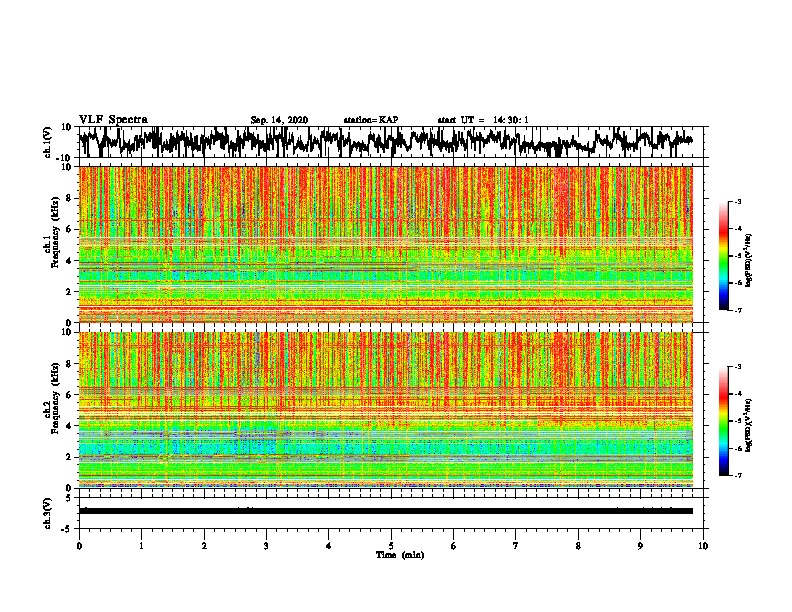Click the thick black ch.3 trace bar
The width and height of the screenshot is (792, 612).
coord(386,511)
